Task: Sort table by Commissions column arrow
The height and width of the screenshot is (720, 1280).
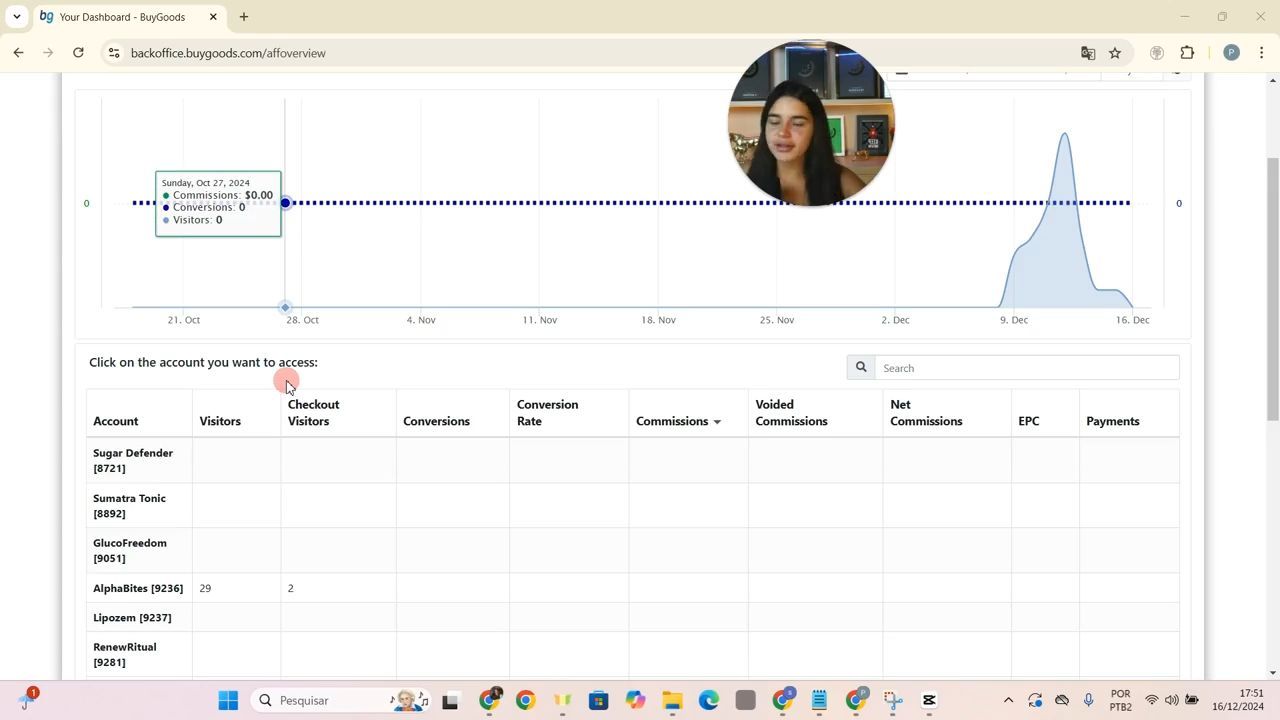Action: point(717,422)
